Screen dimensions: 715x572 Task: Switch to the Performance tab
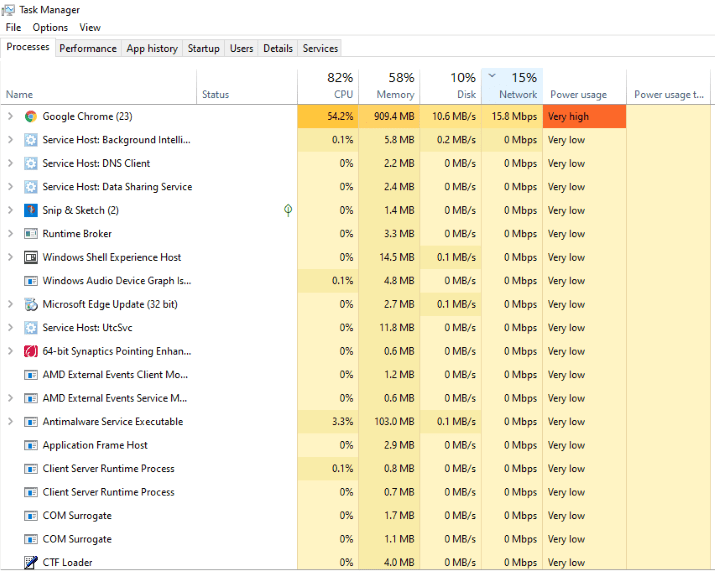tap(88, 48)
